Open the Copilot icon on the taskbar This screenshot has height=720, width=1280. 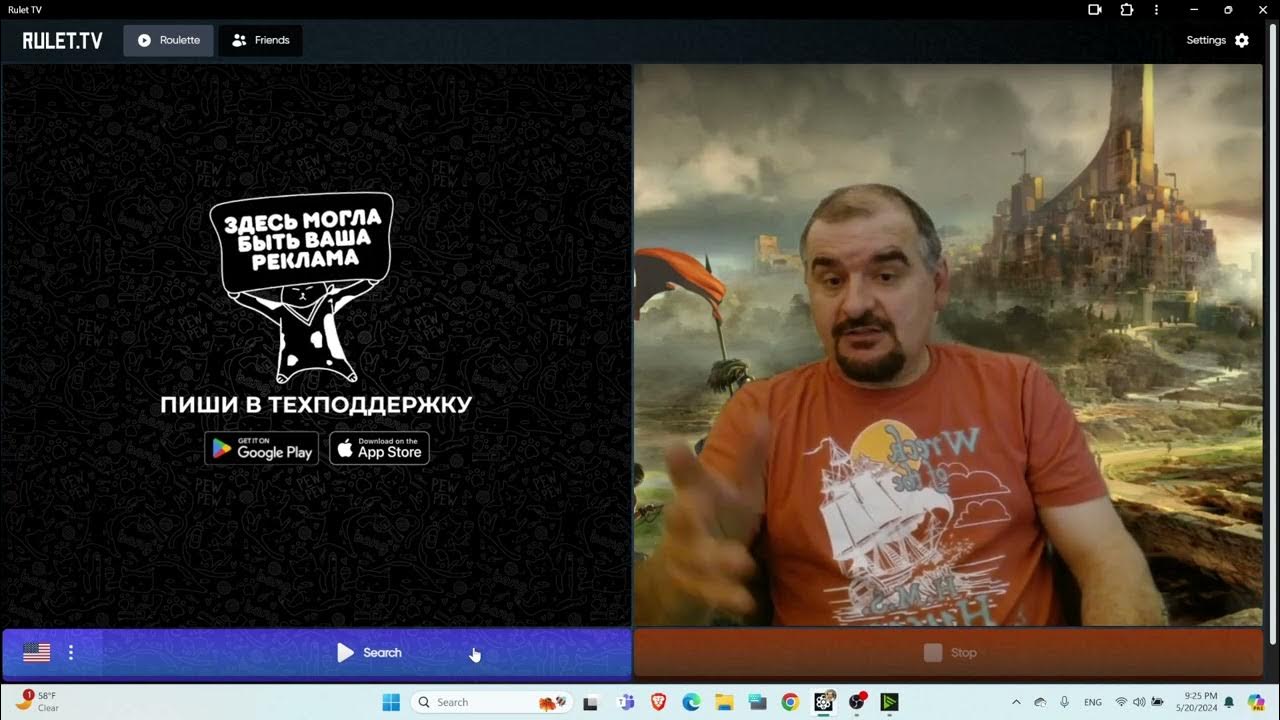[1256, 702]
